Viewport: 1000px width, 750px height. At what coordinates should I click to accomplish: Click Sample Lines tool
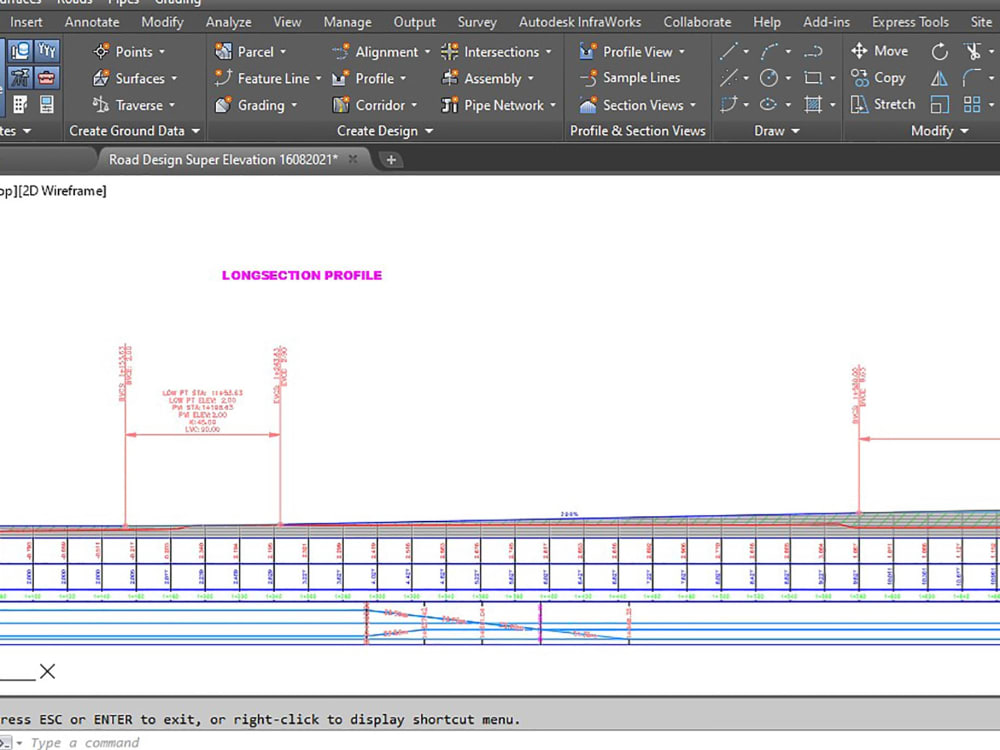pos(629,78)
